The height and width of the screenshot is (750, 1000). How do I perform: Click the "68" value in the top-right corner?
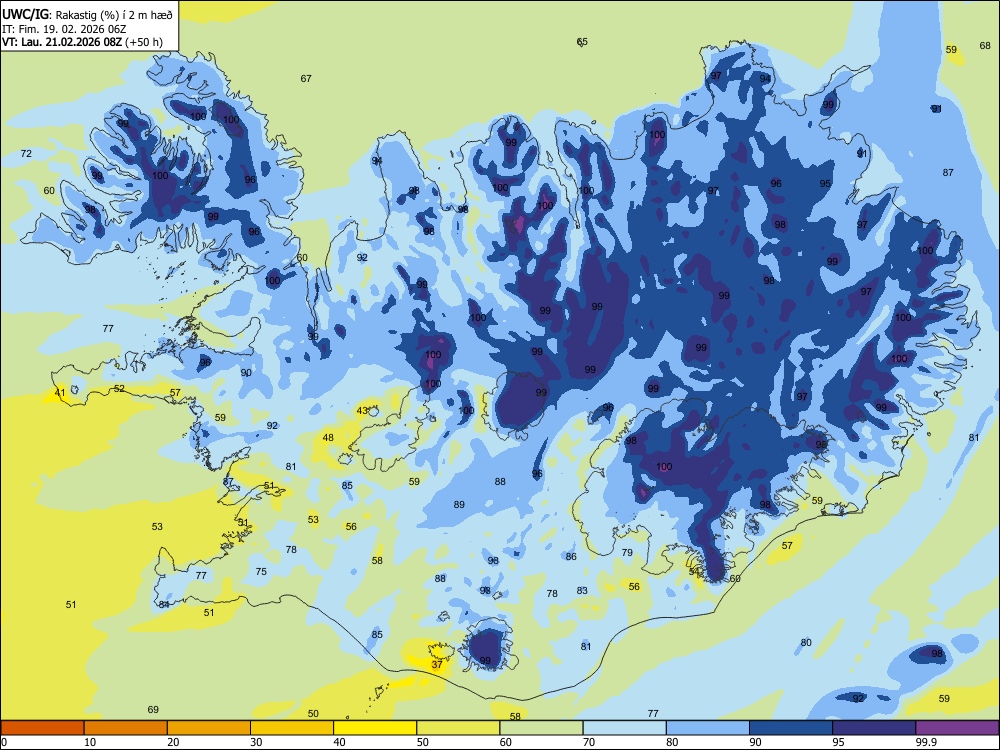click(x=985, y=45)
